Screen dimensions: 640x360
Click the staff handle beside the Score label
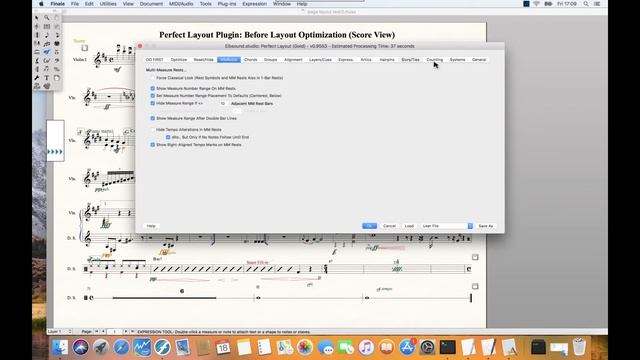(84, 48)
